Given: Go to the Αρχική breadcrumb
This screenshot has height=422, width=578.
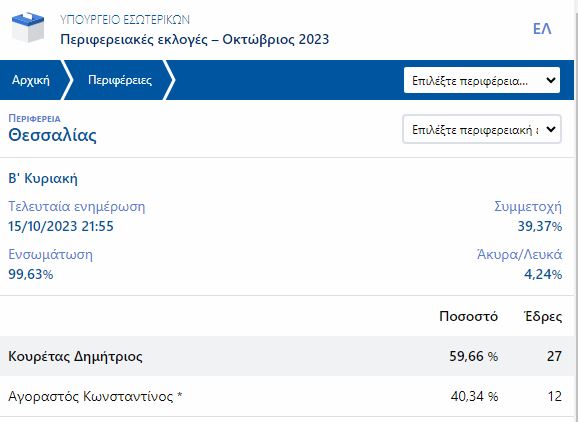Looking at the screenshot, I should [x=31, y=80].
